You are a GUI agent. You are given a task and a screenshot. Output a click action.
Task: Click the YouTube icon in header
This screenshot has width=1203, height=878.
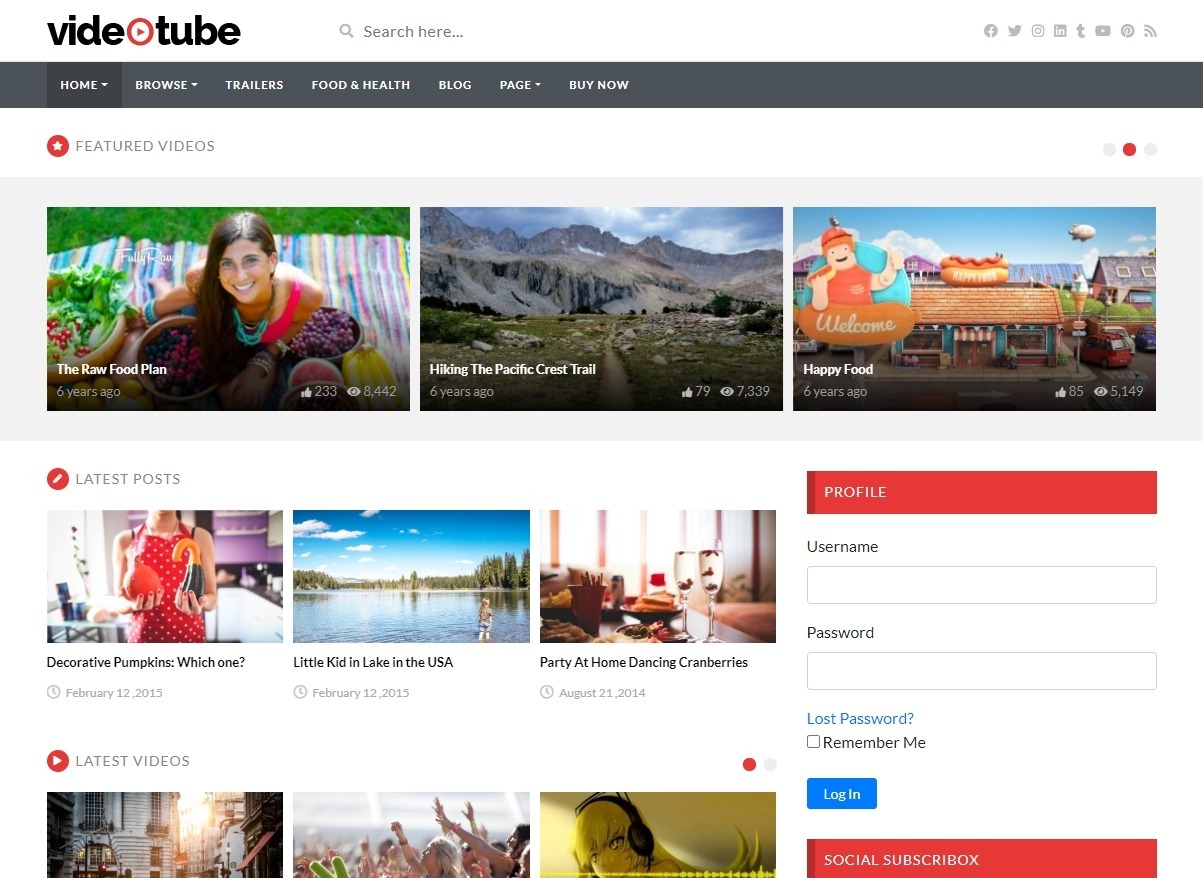pos(1103,31)
